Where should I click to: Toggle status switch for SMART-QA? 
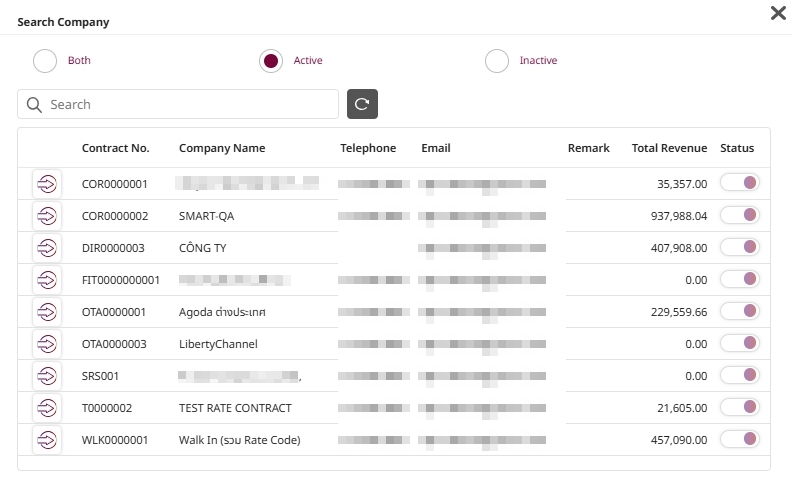point(739,215)
